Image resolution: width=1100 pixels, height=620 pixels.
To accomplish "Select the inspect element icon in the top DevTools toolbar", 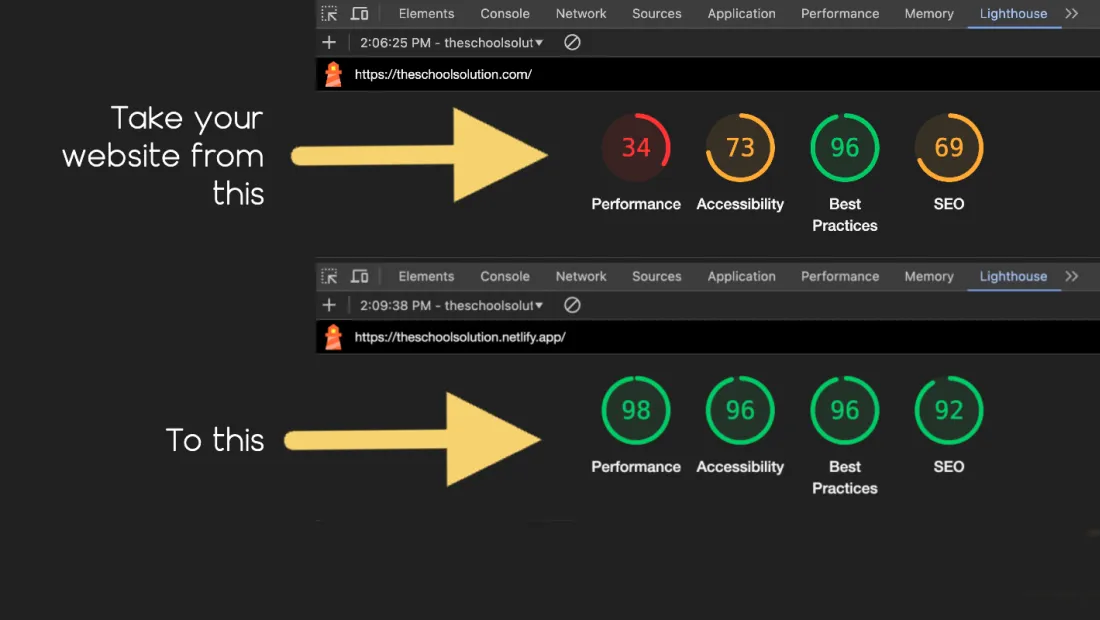I will [x=328, y=13].
